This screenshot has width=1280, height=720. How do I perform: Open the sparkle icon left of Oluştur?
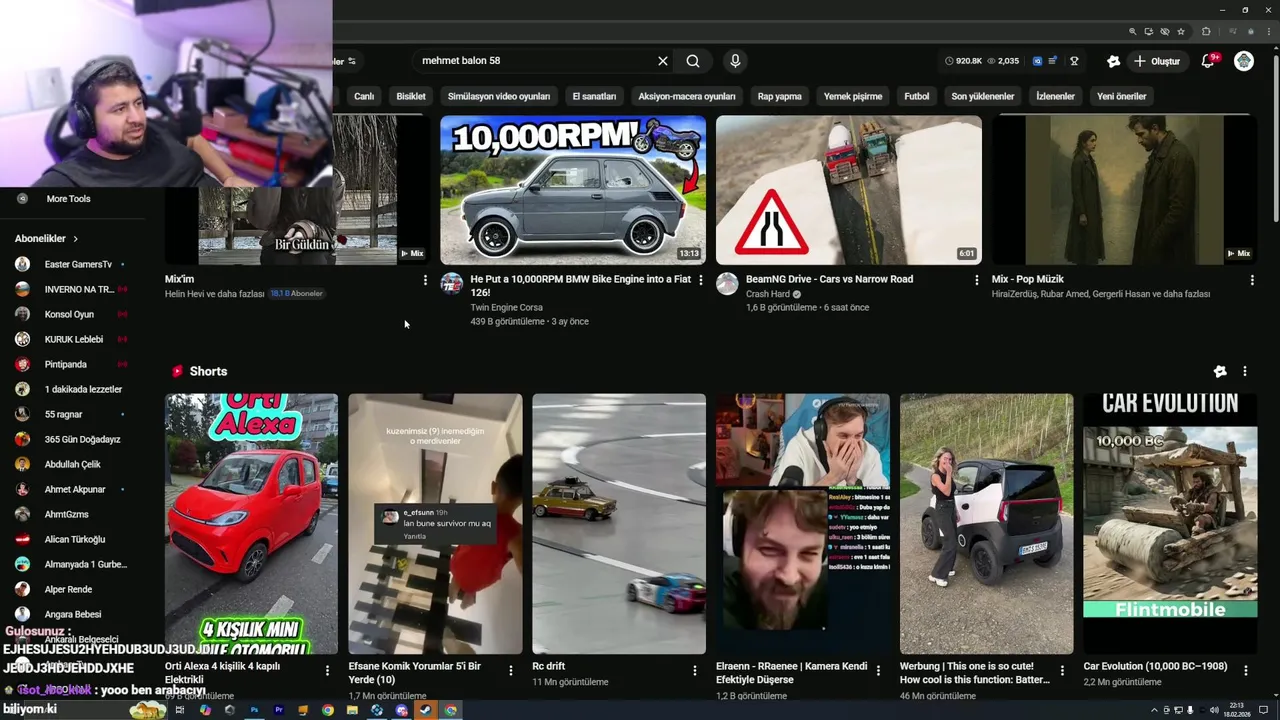[x=1113, y=61]
